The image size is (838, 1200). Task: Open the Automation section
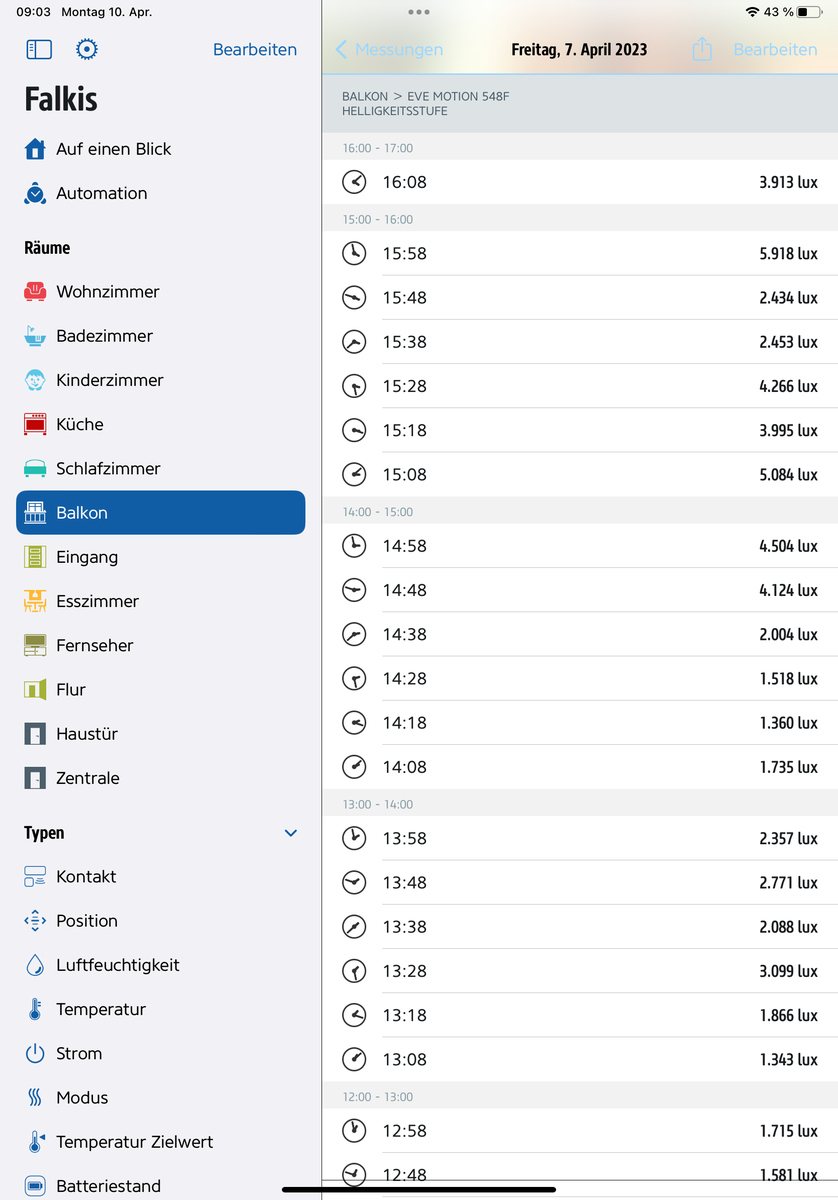click(101, 193)
